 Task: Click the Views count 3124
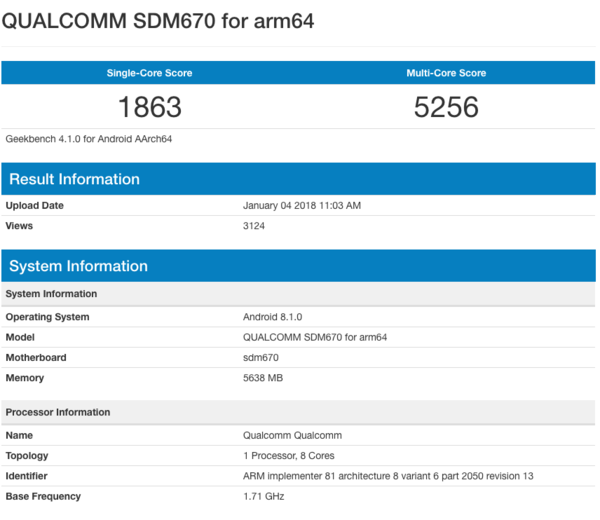[x=254, y=226]
